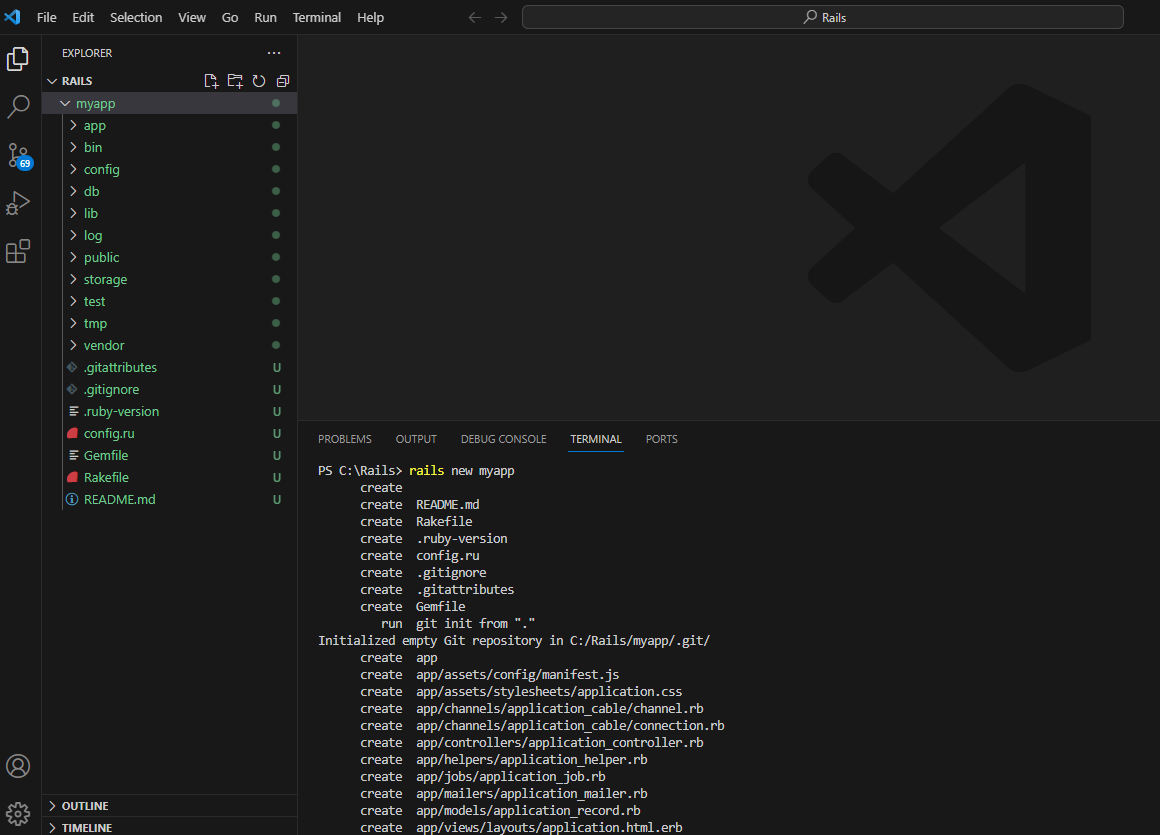Expand the tmp folder

pyautogui.click(x=73, y=323)
